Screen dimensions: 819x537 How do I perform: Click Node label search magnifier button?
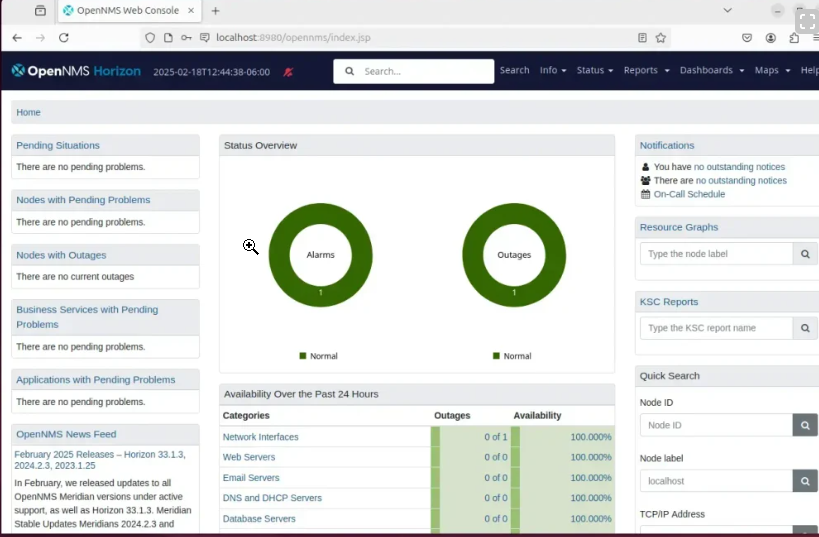pyautogui.click(x=805, y=481)
